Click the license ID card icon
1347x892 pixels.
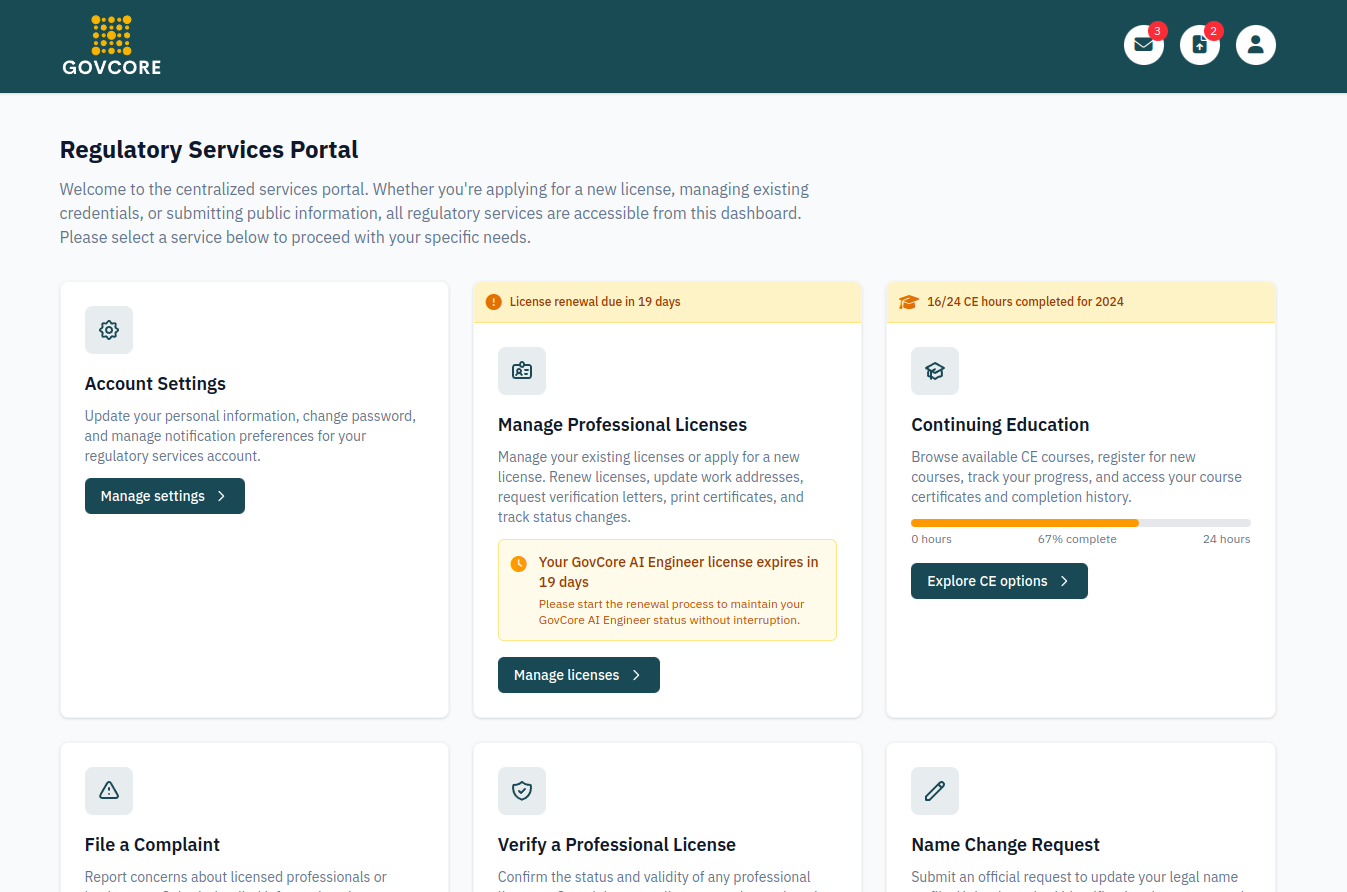coord(522,371)
